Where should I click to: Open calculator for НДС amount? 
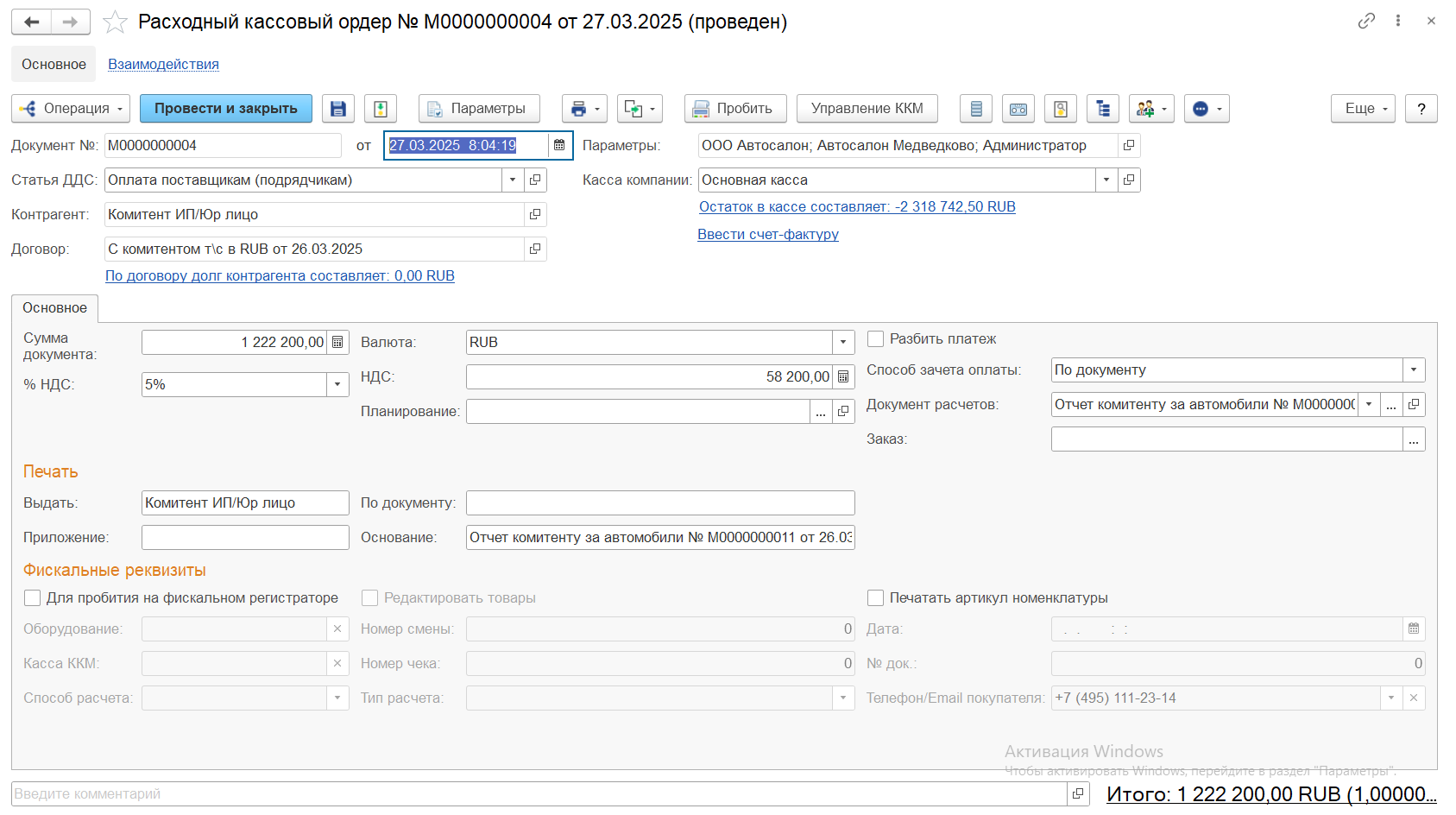843,376
